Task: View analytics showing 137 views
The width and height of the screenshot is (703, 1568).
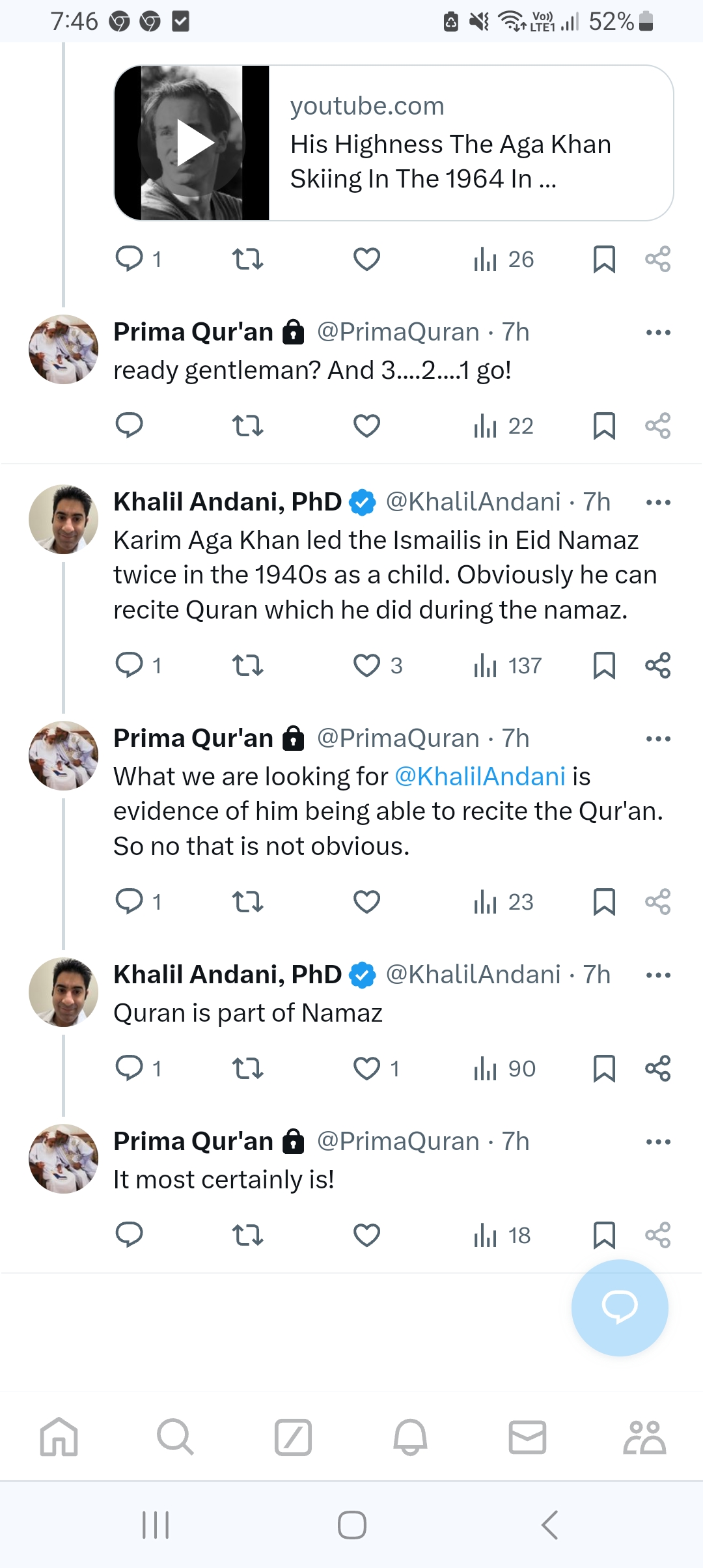Action: tap(508, 665)
